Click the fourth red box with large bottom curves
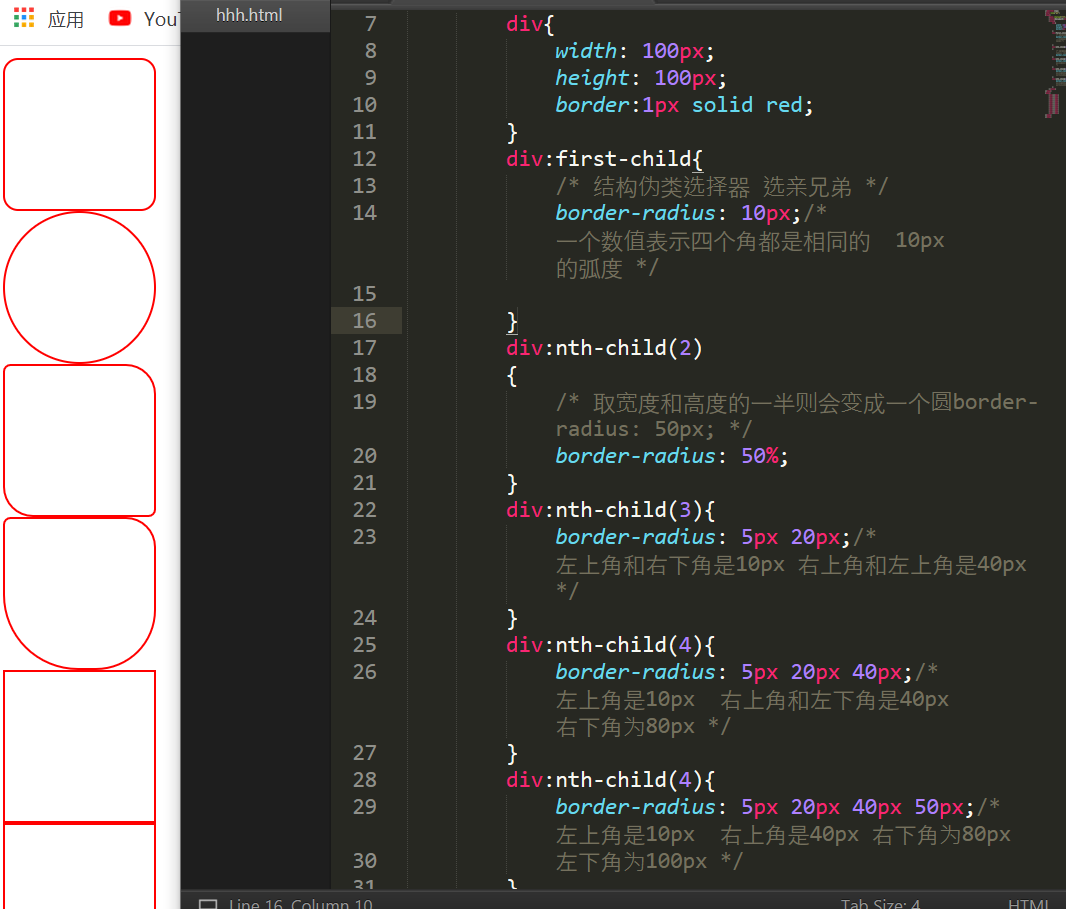The height and width of the screenshot is (909, 1066). [x=80, y=594]
